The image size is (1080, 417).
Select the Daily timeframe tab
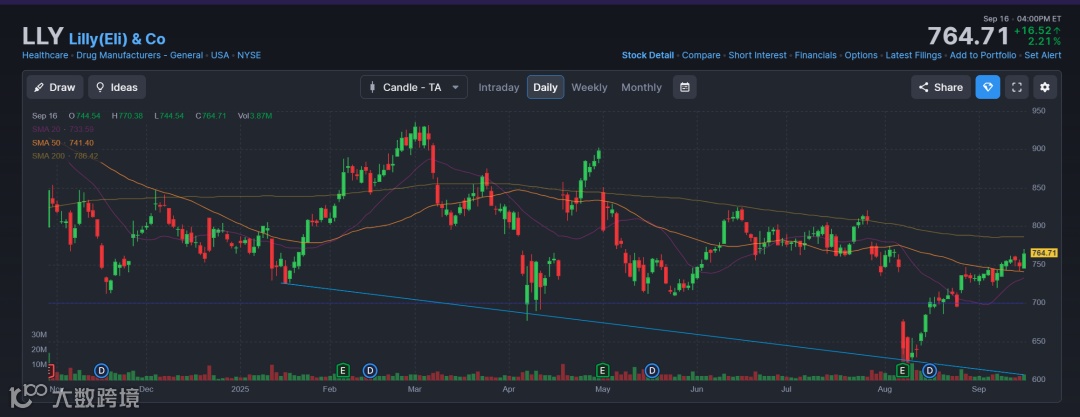click(x=545, y=87)
